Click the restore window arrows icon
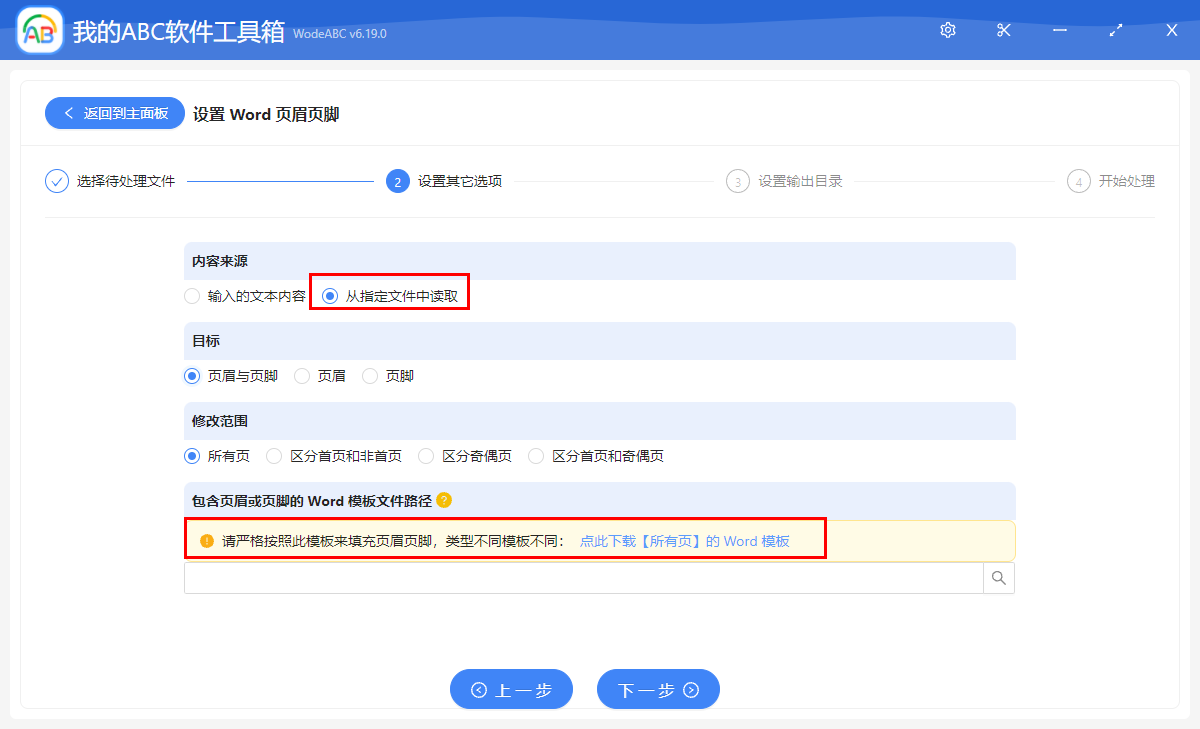Image resolution: width=1200 pixels, height=729 pixels. (x=1115, y=30)
